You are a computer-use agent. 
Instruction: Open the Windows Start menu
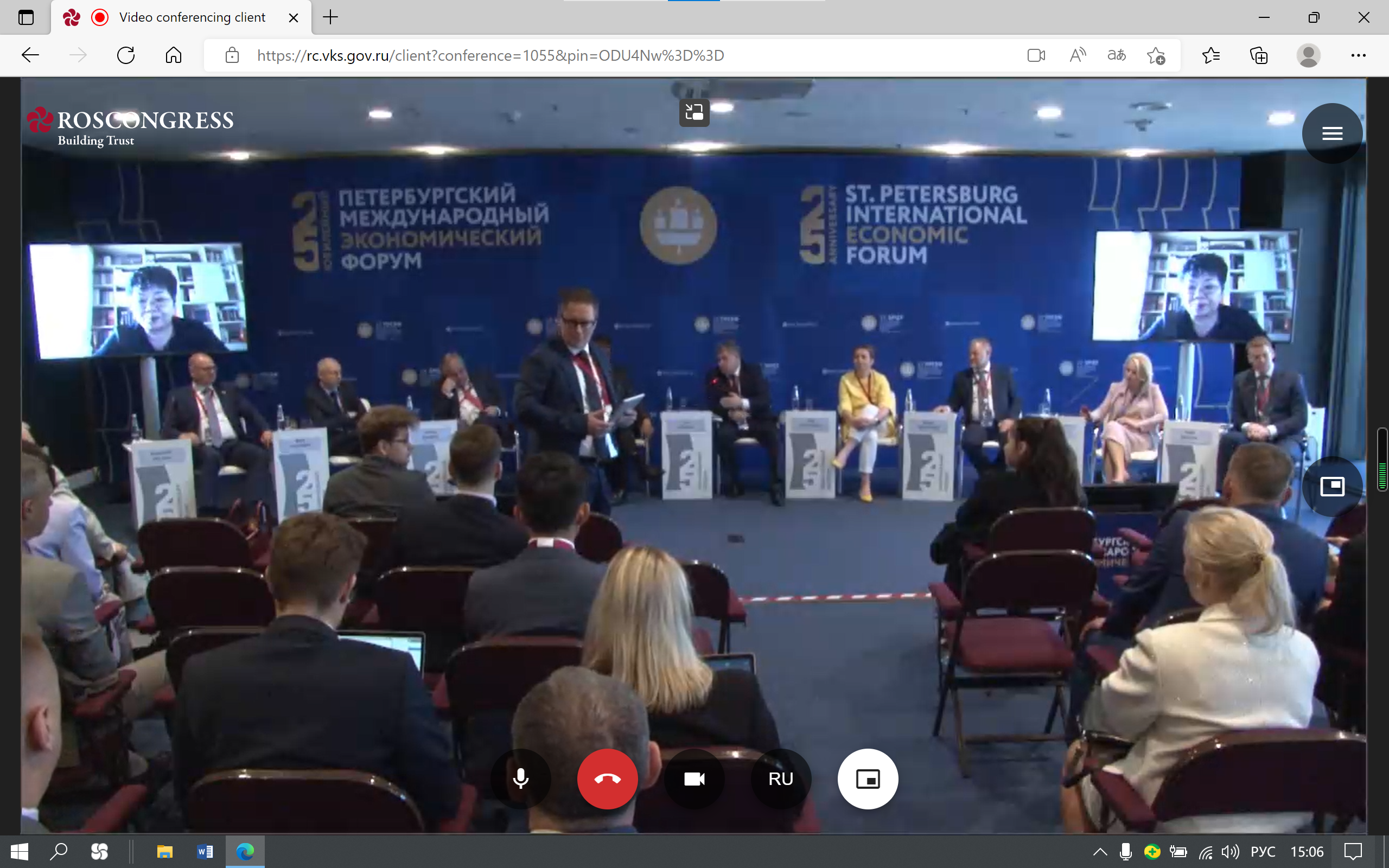pos(19,851)
